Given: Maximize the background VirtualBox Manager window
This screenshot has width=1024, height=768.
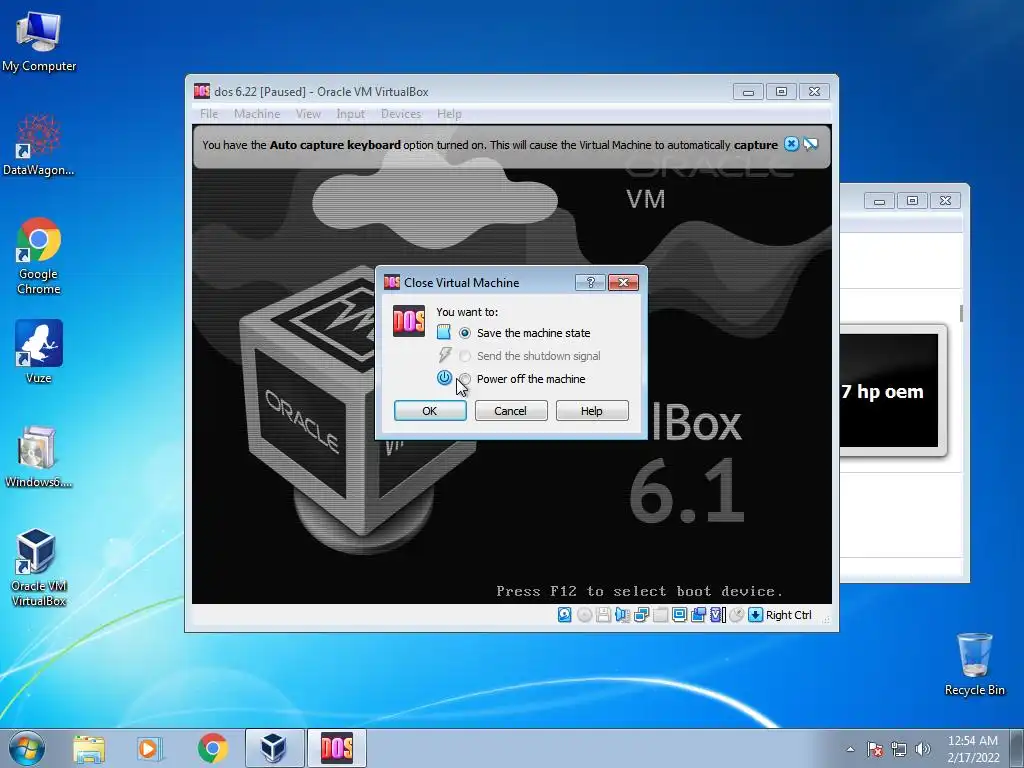Looking at the screenshot, I should [912, 200].
